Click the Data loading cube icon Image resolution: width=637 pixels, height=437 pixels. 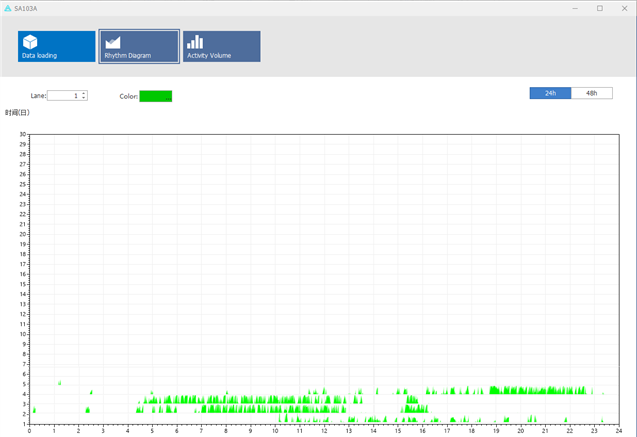30,41
